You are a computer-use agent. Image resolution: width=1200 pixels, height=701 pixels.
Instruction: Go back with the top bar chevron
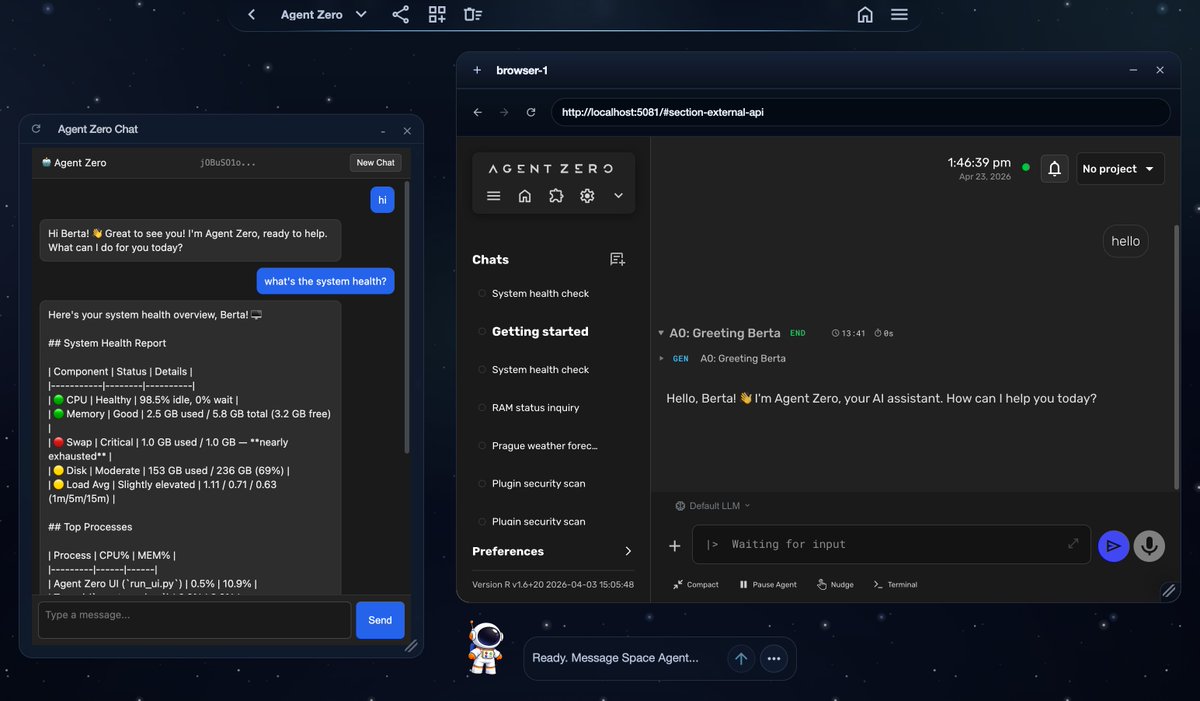pyautogui.click(x=252, y=15)
